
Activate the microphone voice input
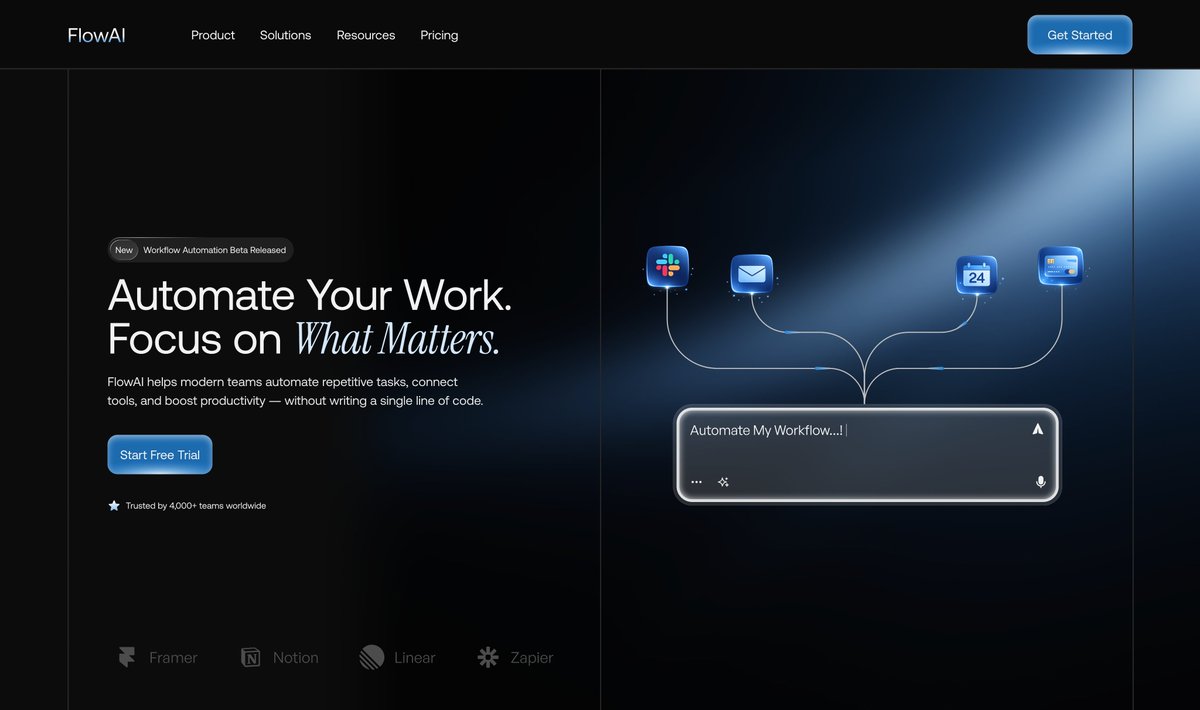coord(1040,482)
